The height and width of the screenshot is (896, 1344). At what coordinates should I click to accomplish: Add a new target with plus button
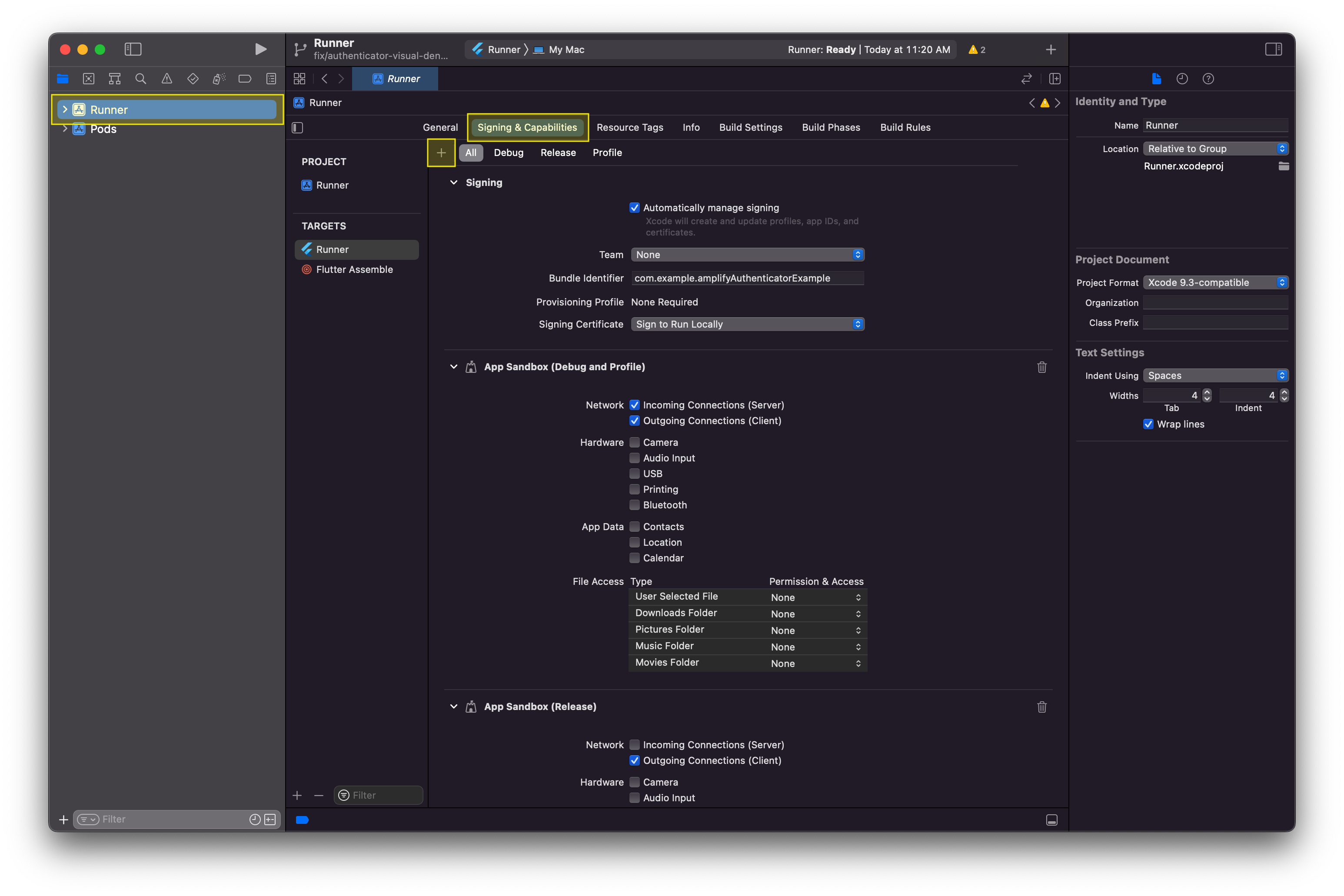click(297, 796)
